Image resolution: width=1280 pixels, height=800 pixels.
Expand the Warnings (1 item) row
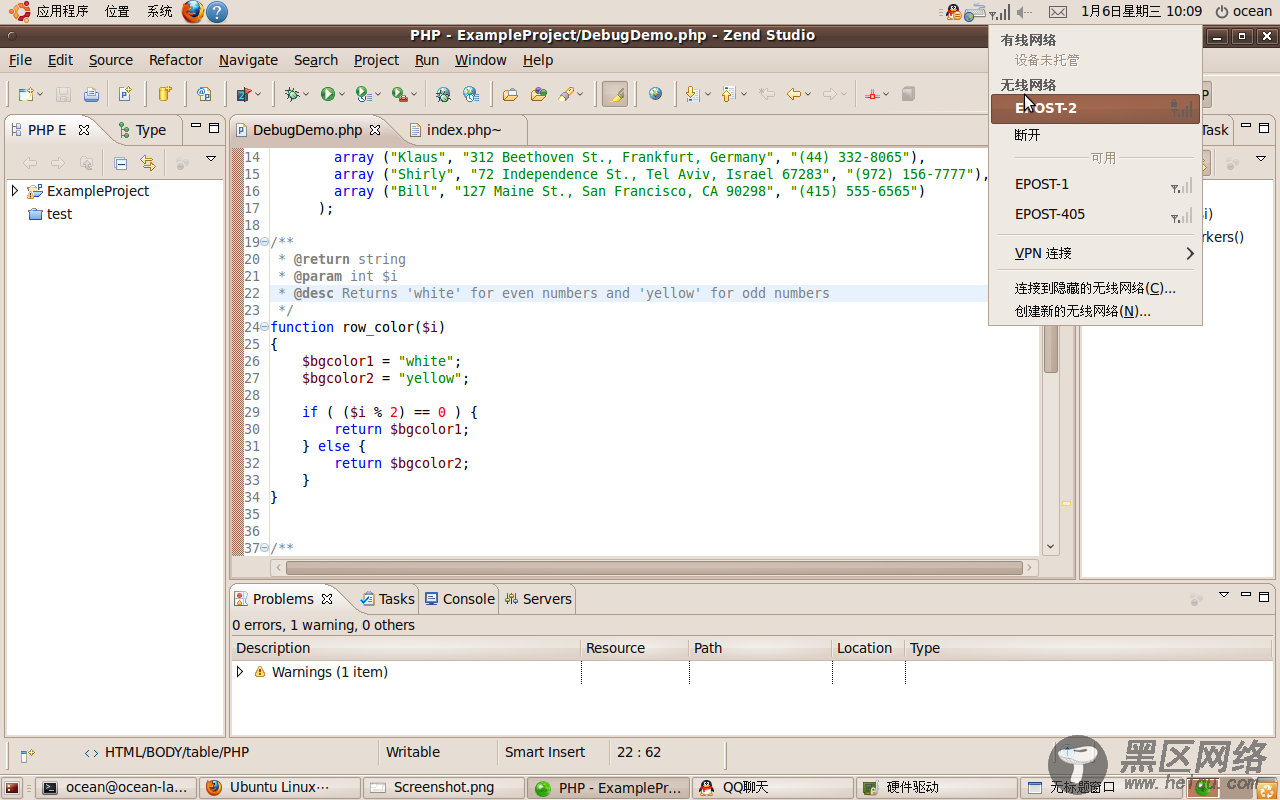tap(240, 672)
